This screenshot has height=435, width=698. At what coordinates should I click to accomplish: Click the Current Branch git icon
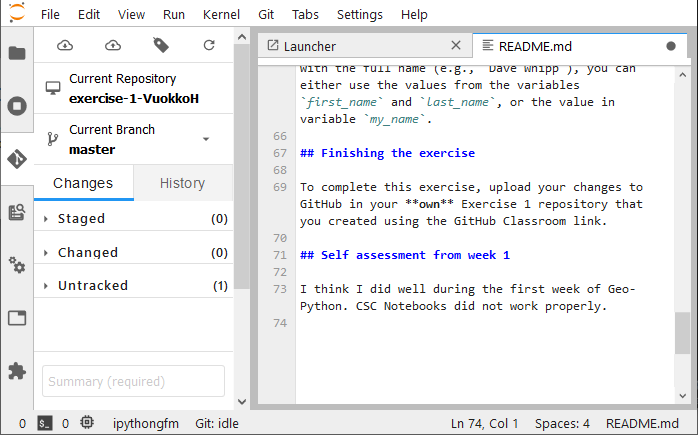pos(53,139)
